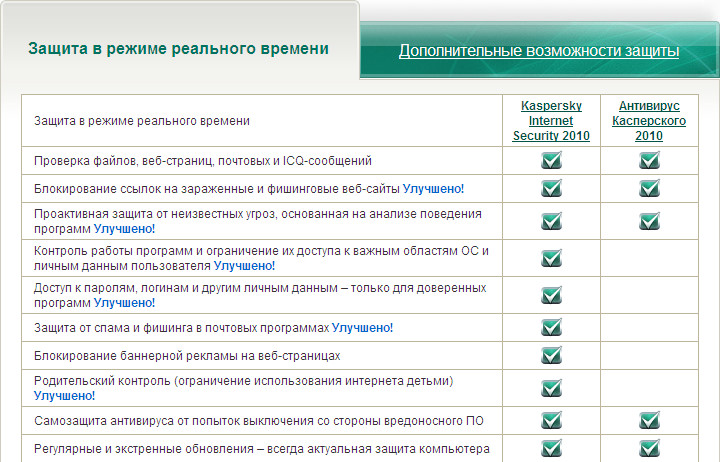The height and width of the screenshot is (462, 721).
Task: Click Internet Security checkmark for Блокирование ссылок row
Action: [x=551, y=188]
